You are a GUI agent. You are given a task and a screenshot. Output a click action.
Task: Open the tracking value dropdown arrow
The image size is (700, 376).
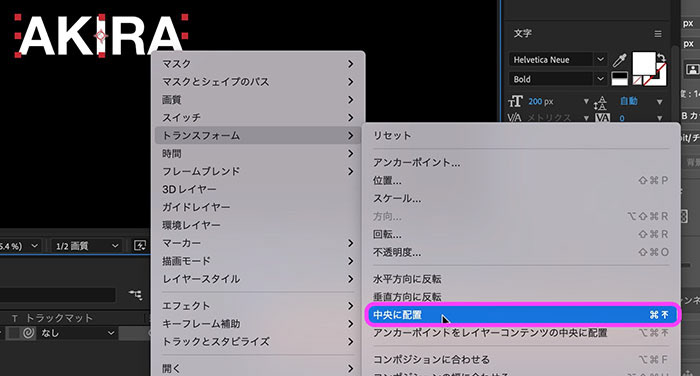pos(659,118)
